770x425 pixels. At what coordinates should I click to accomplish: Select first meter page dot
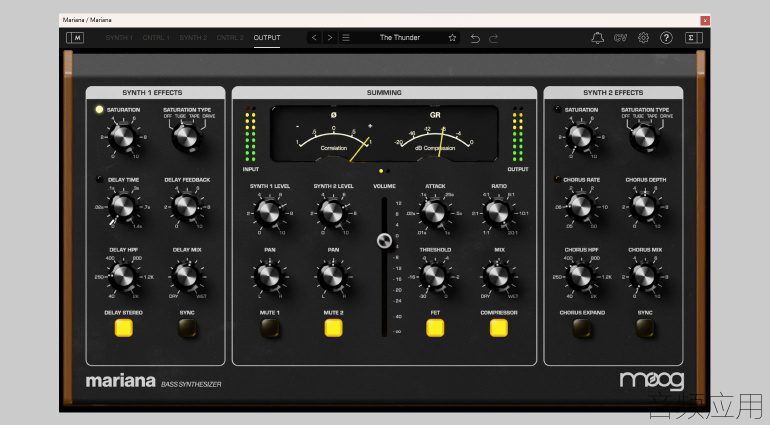(381, 171)
